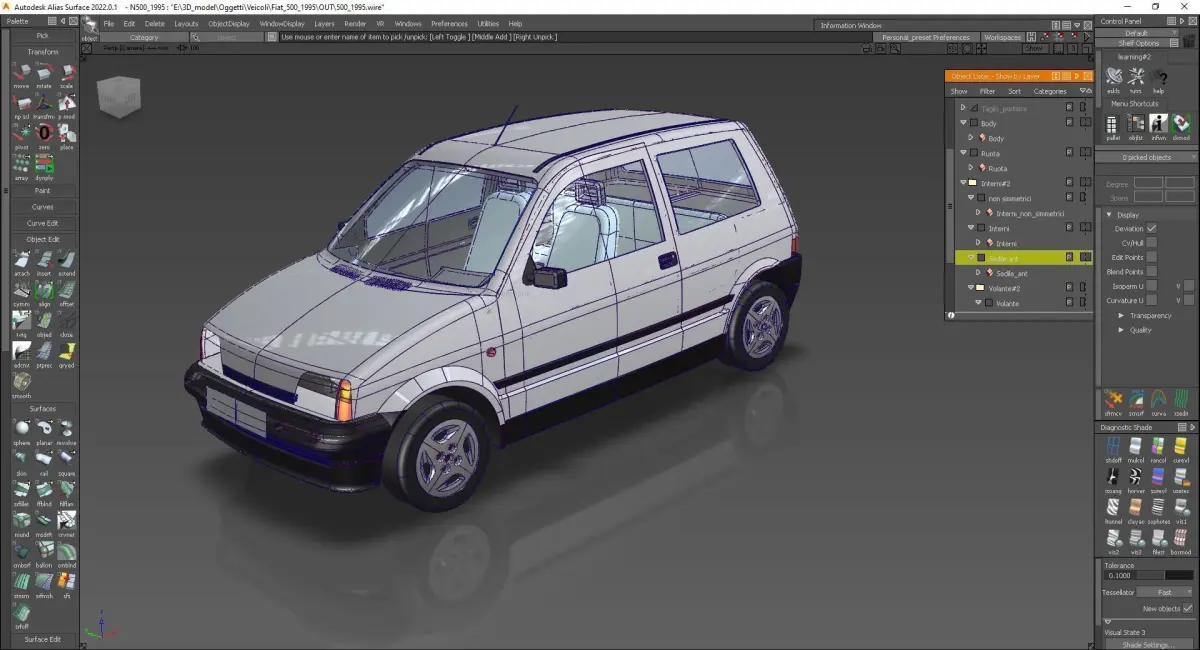Toggle the Deviation display checkbox
This screenshot has width=1200, height=650.
tap(1152, 229)
